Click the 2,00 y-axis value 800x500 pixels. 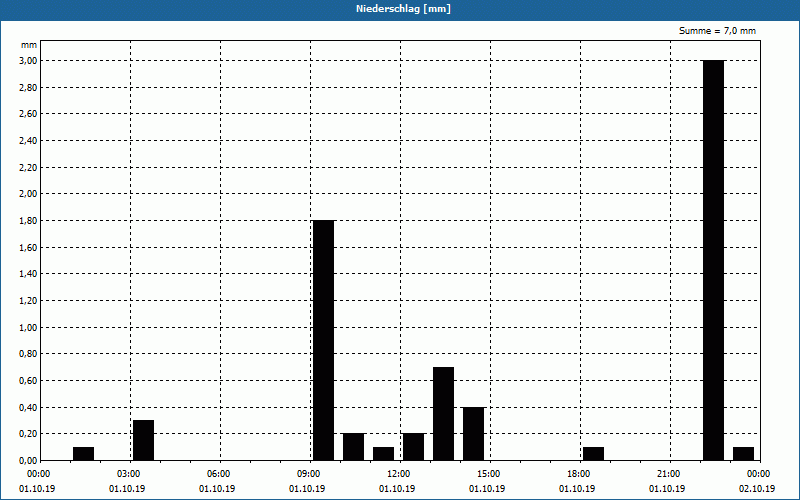28,194
